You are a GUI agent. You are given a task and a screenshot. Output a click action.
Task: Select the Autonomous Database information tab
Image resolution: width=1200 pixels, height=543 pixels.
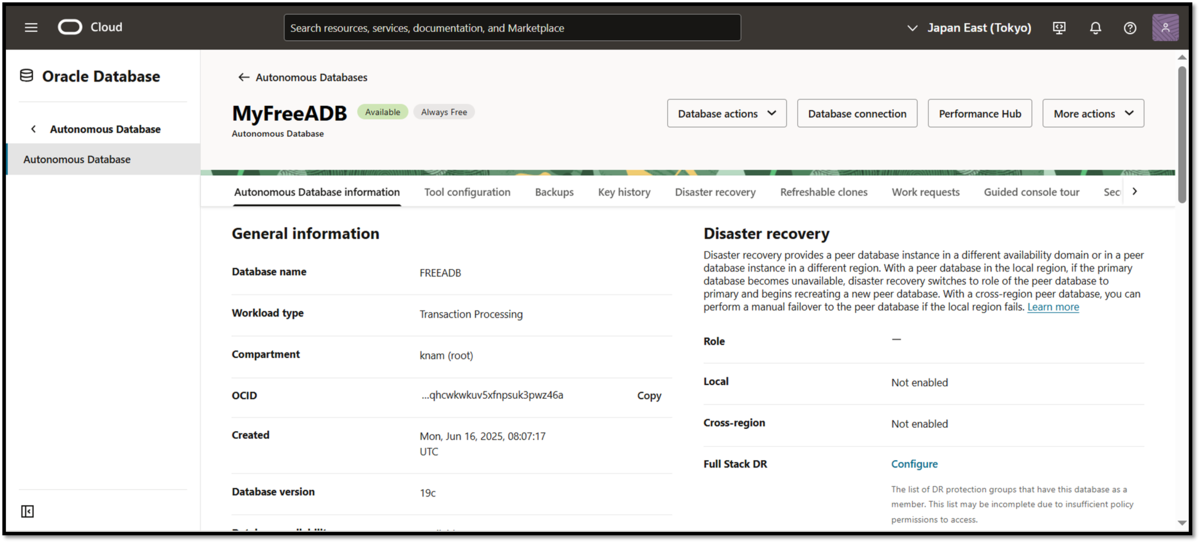pyautogui.click(x=317, y=192)
